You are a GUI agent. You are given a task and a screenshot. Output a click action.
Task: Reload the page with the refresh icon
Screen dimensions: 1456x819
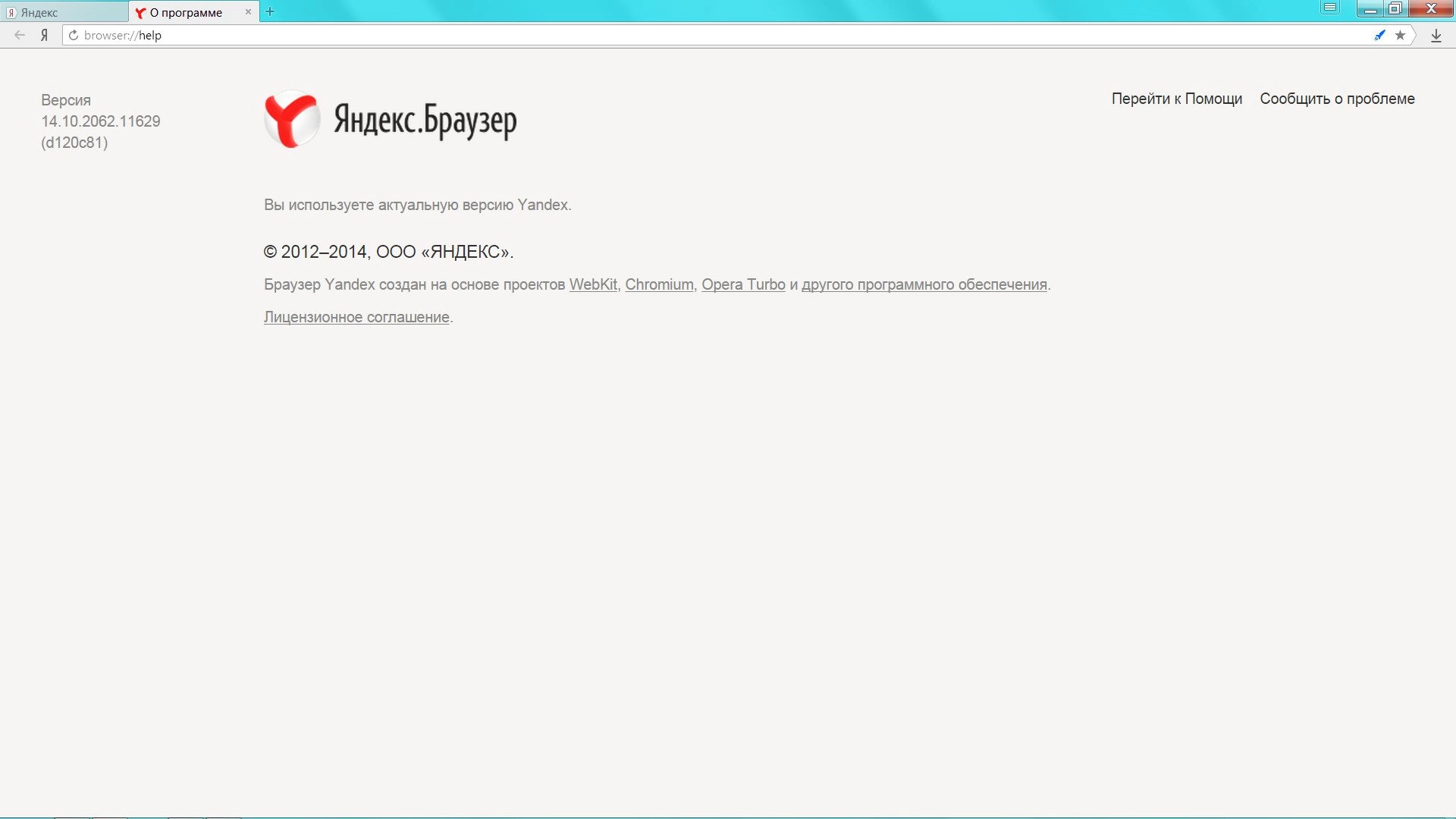(74, 35)
